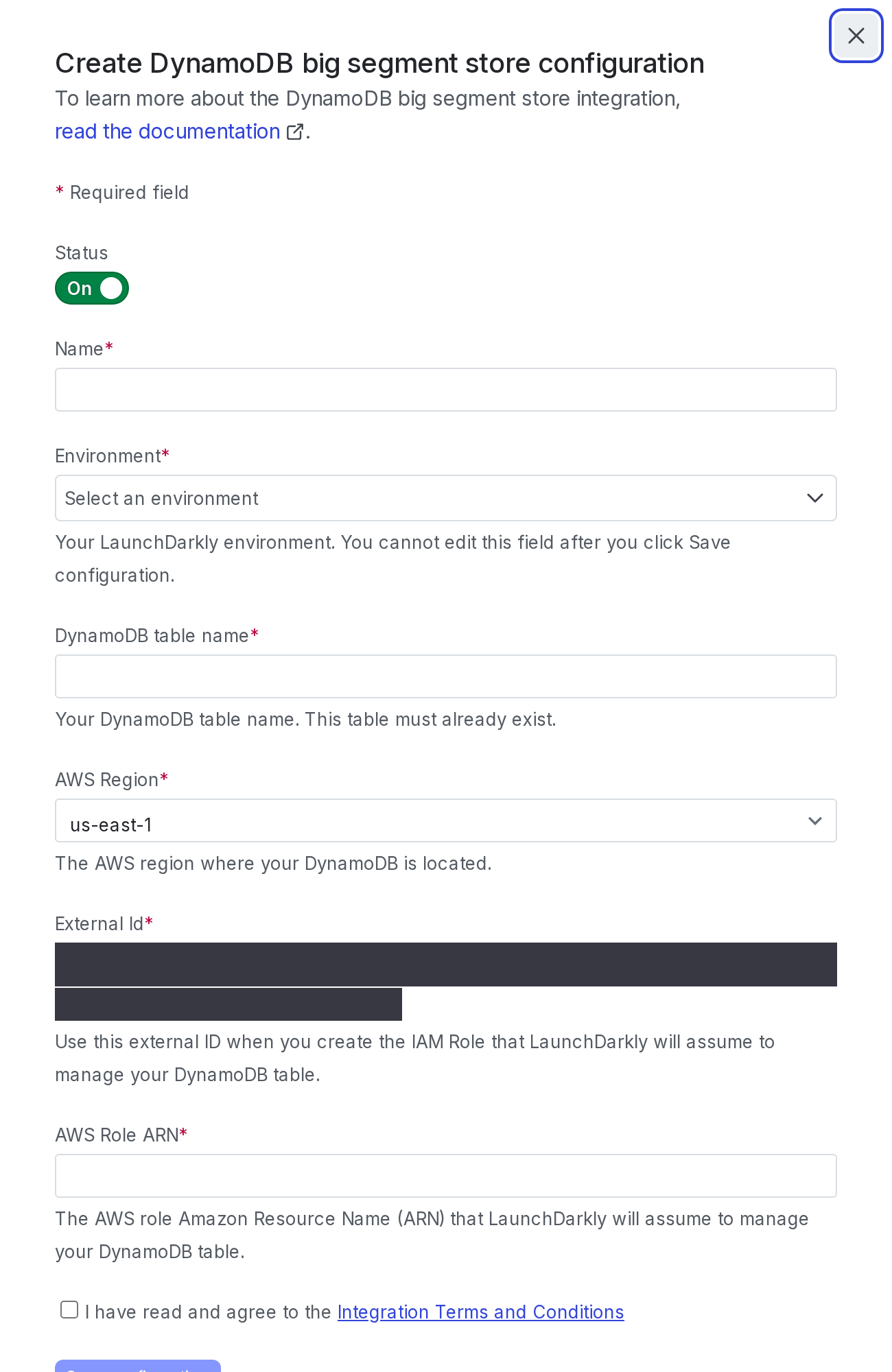Open the "read the documentation" link

click(167, 131)
